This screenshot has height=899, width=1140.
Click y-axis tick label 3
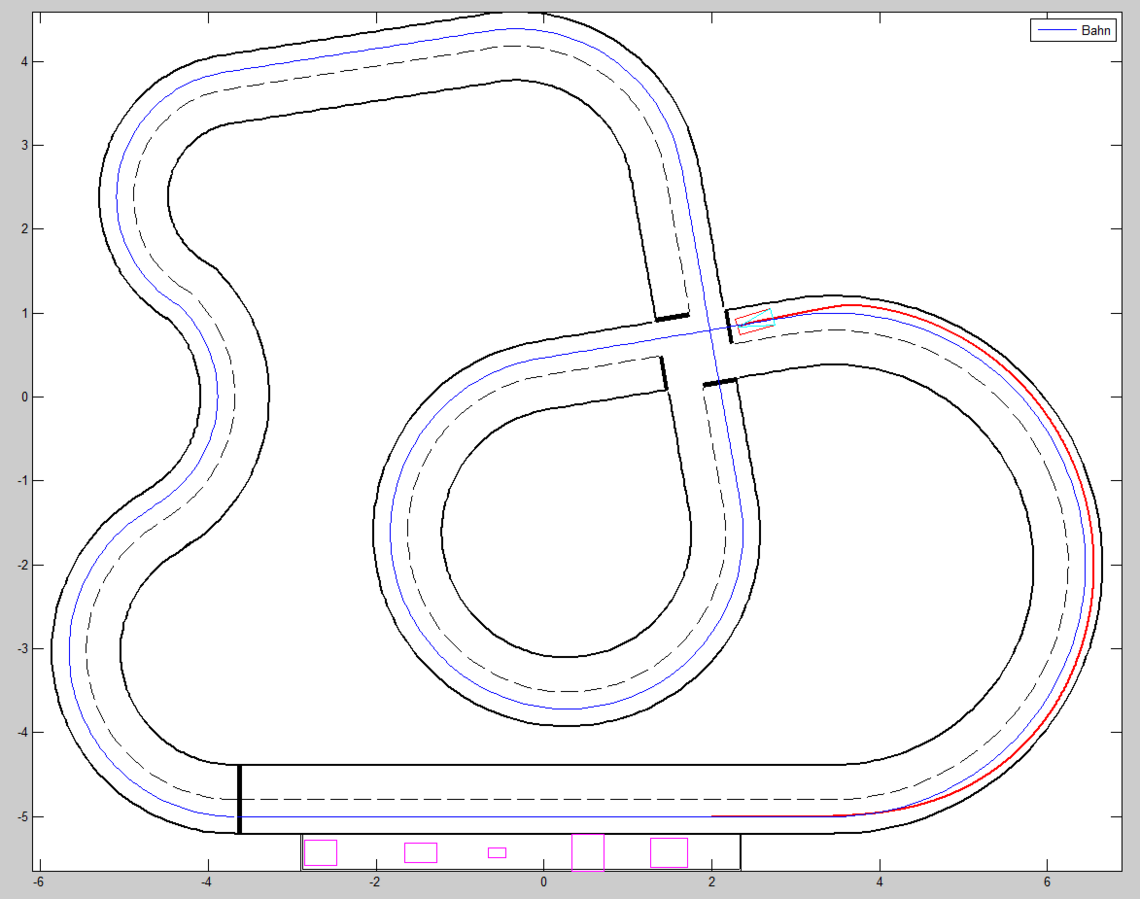pyautogui.click(x=25, y=145)
